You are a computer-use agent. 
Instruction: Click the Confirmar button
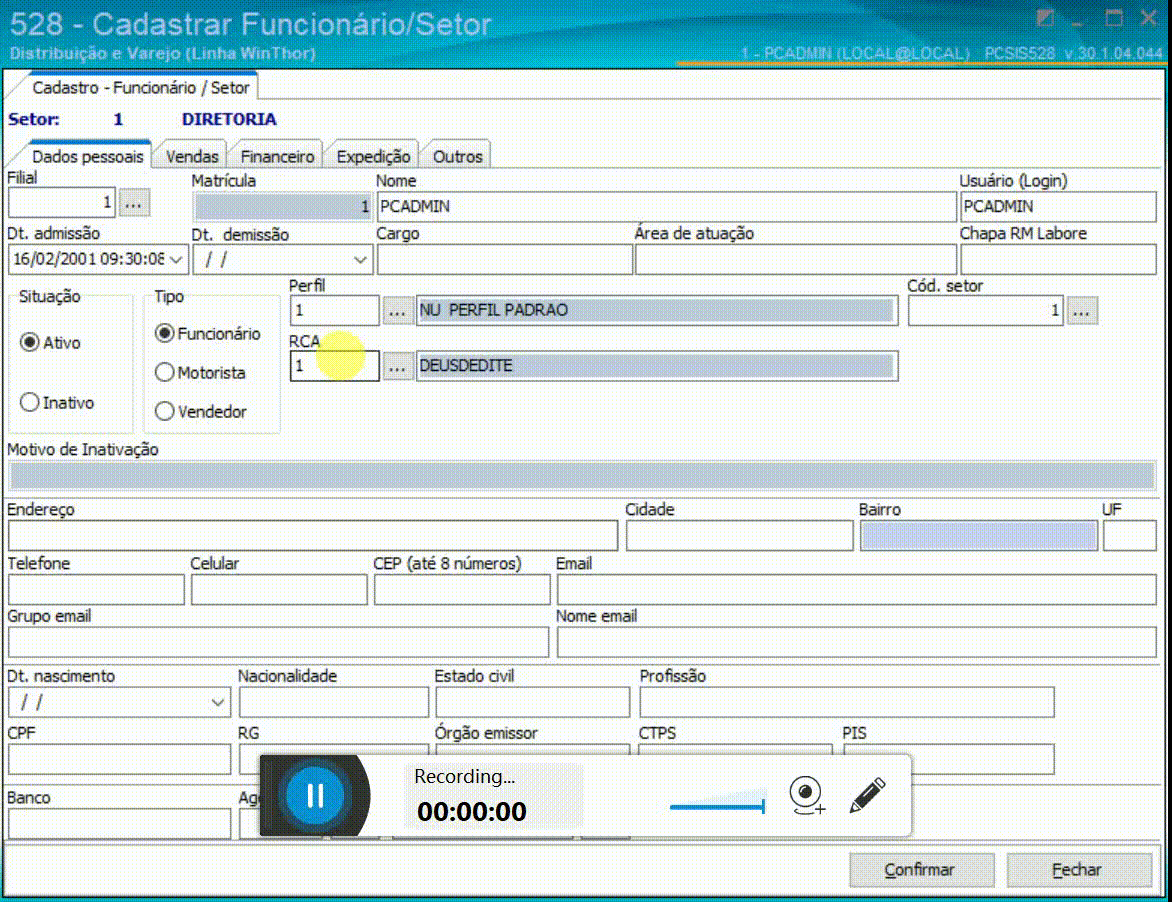pos(921,870)
